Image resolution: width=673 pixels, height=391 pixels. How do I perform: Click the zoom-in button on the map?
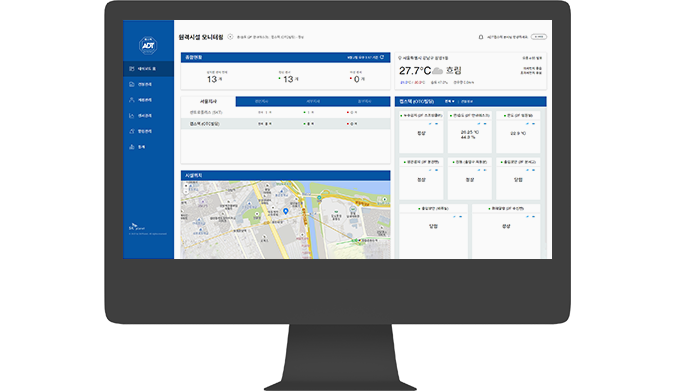pos(186,186)
